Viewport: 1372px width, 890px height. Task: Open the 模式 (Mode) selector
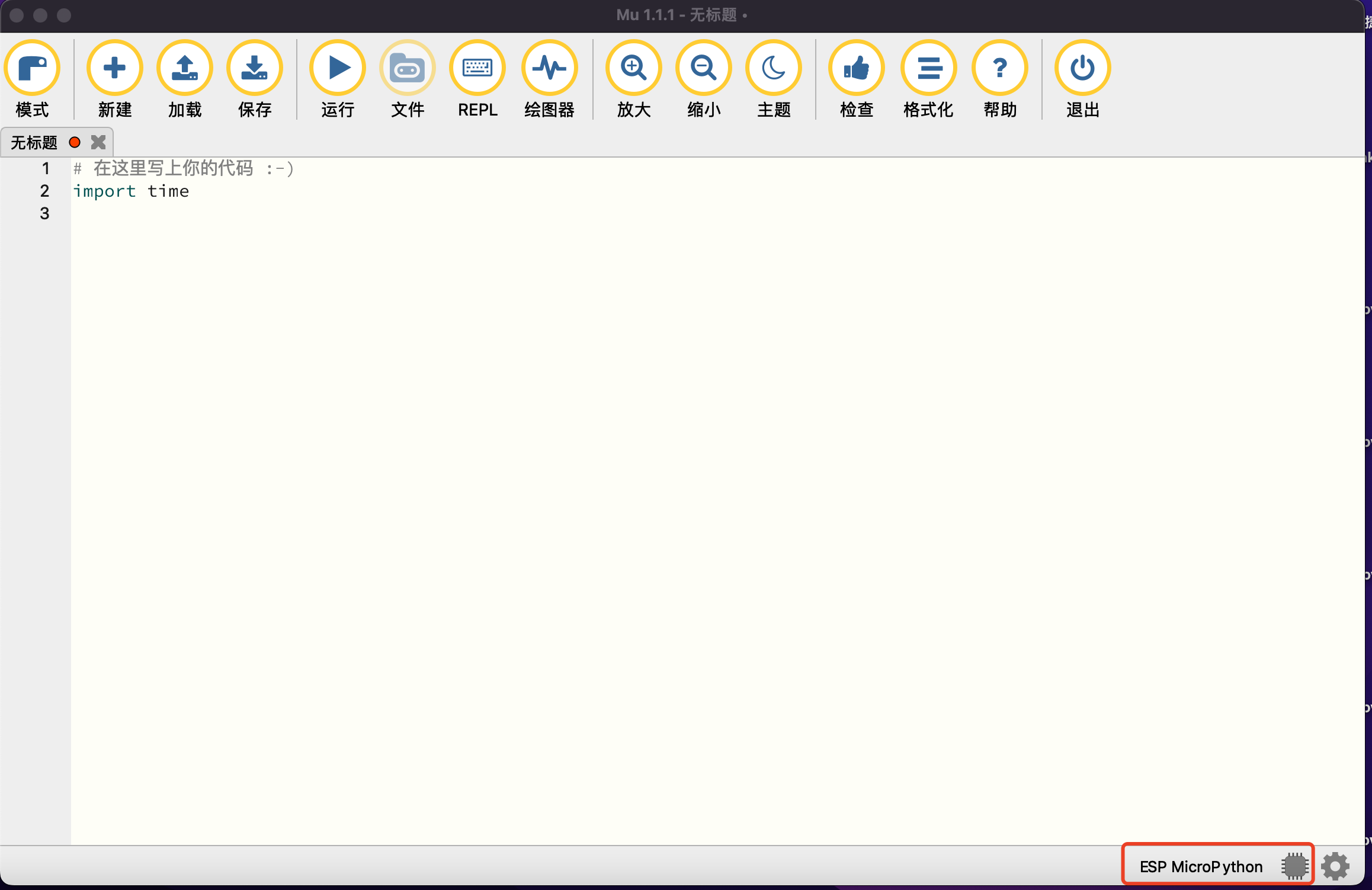pos(32,78)
